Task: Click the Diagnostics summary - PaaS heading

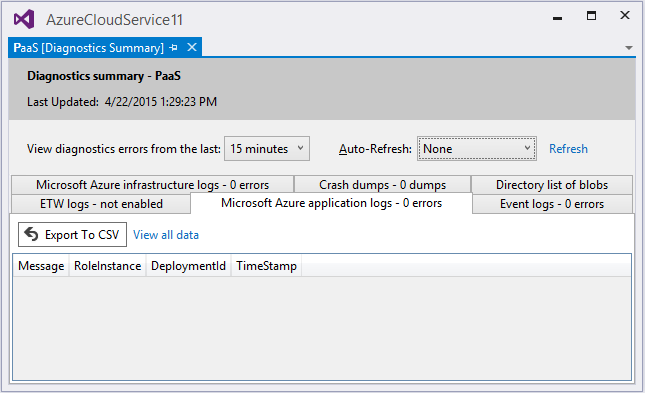Action: tap(104, 76)
